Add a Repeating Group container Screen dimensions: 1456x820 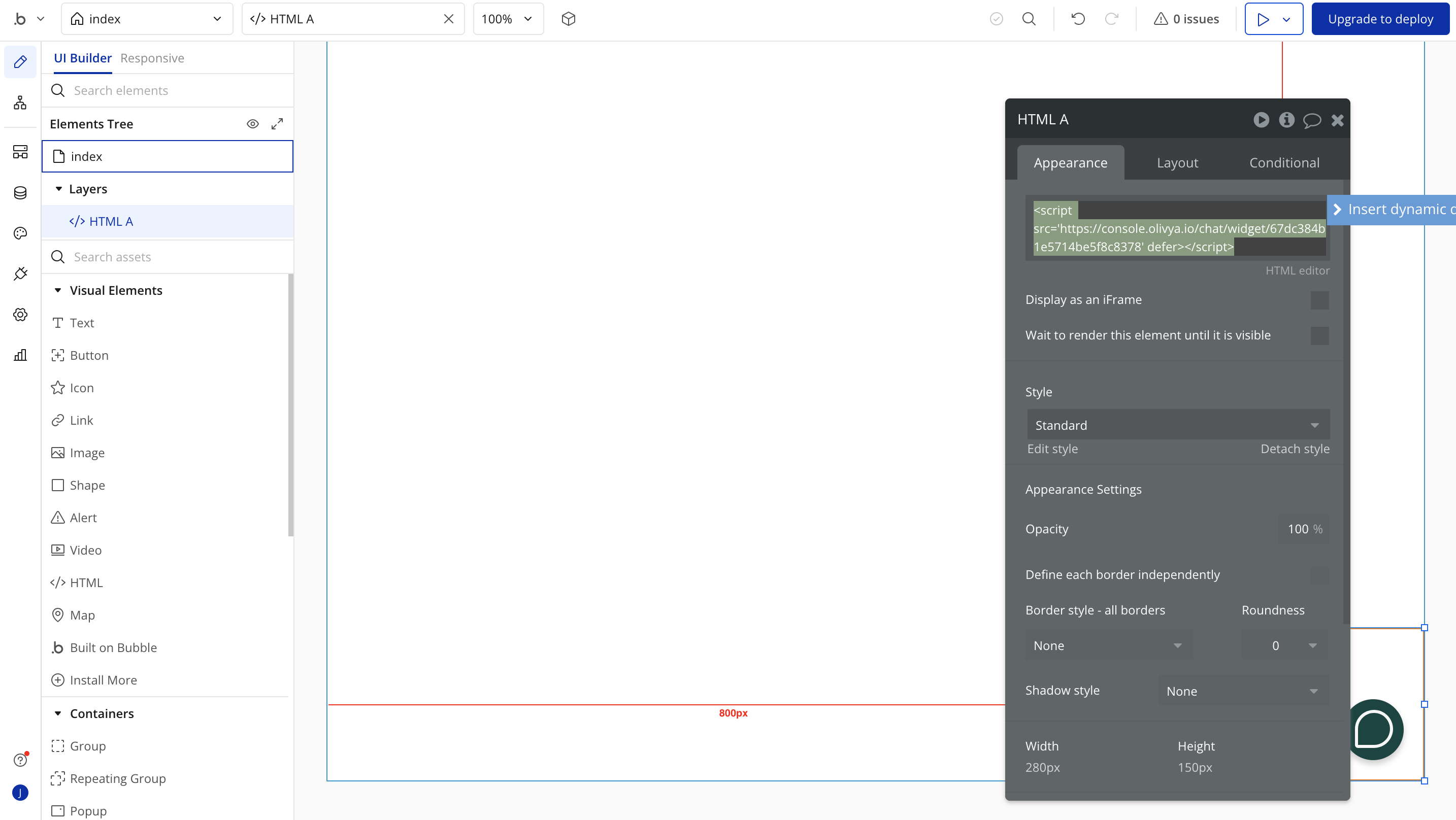[x=109, y=779]
